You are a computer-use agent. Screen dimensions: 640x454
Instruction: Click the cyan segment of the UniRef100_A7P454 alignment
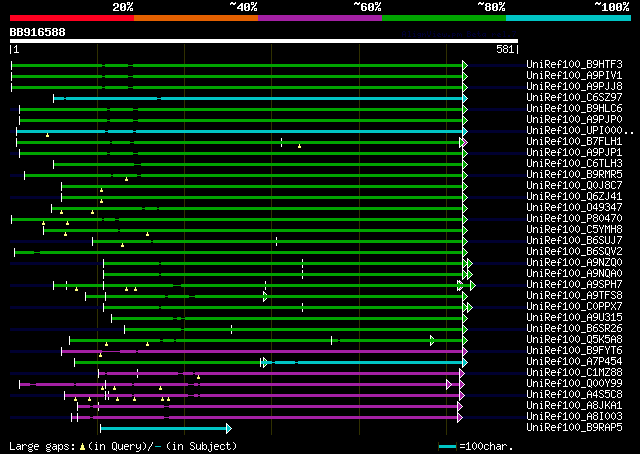pos(365,362)
